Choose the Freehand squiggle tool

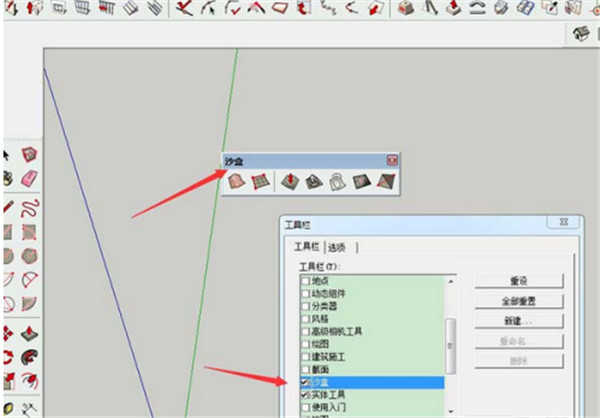pyautogui.click(x=31, y=207)
